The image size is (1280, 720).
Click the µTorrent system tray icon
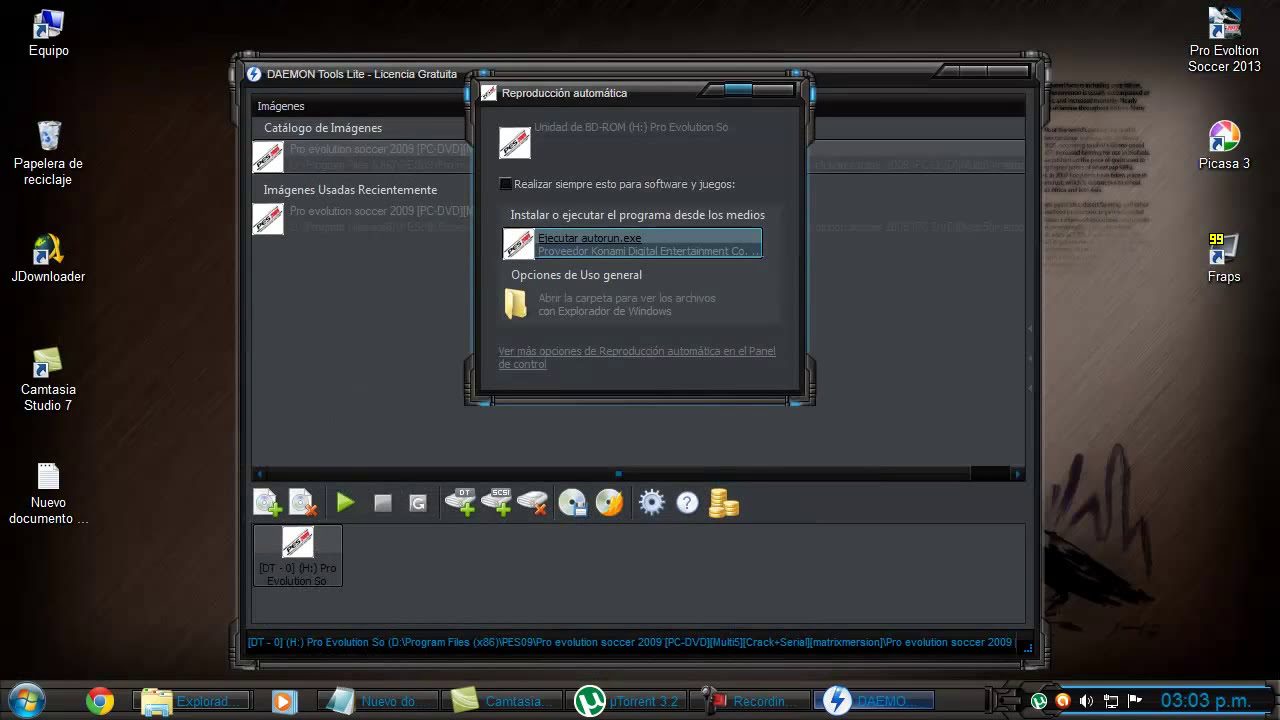[x=1039, y=701]
